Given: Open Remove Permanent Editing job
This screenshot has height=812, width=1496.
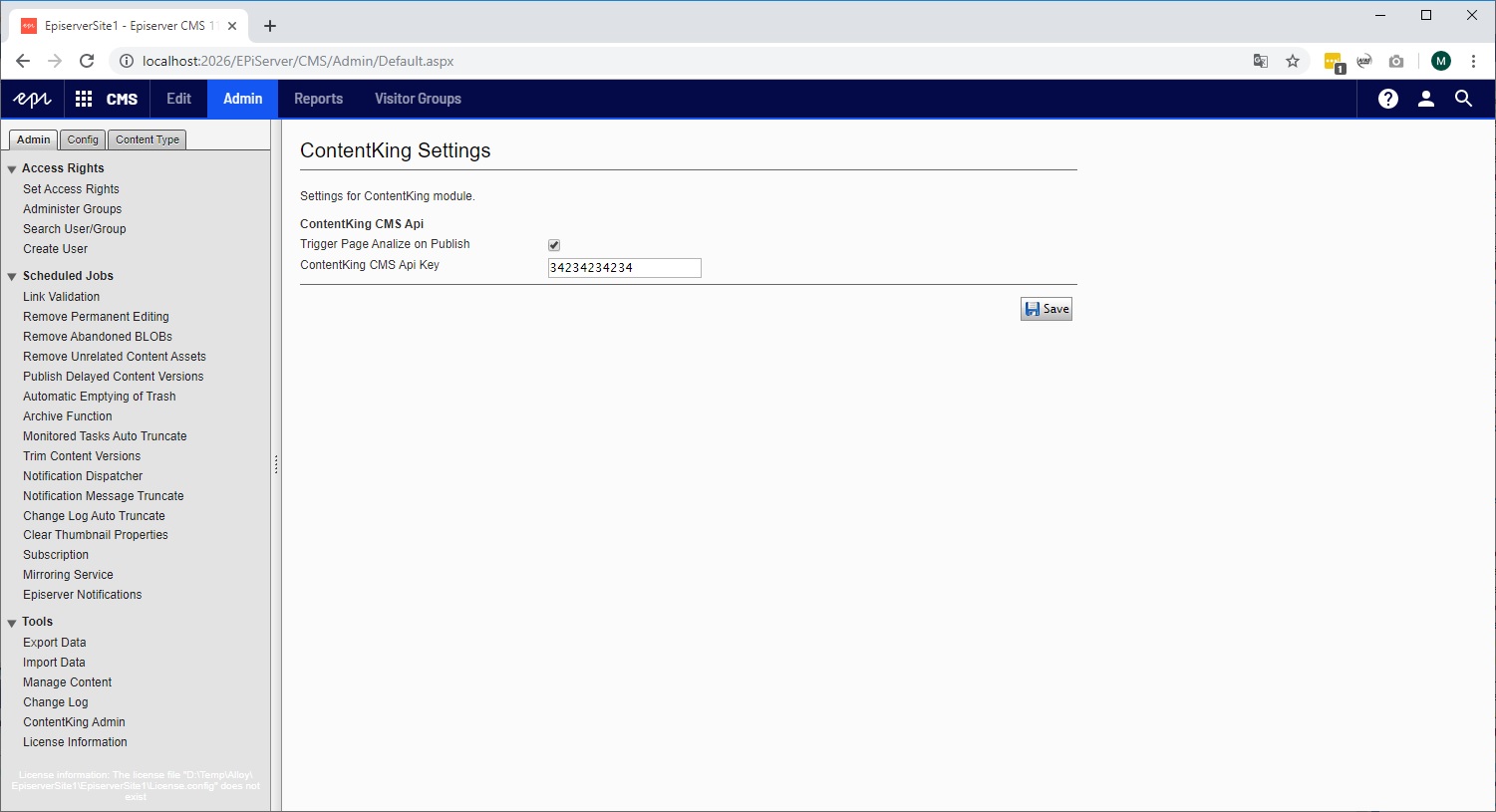Looking at the screenshot, I should click(97, 317).
